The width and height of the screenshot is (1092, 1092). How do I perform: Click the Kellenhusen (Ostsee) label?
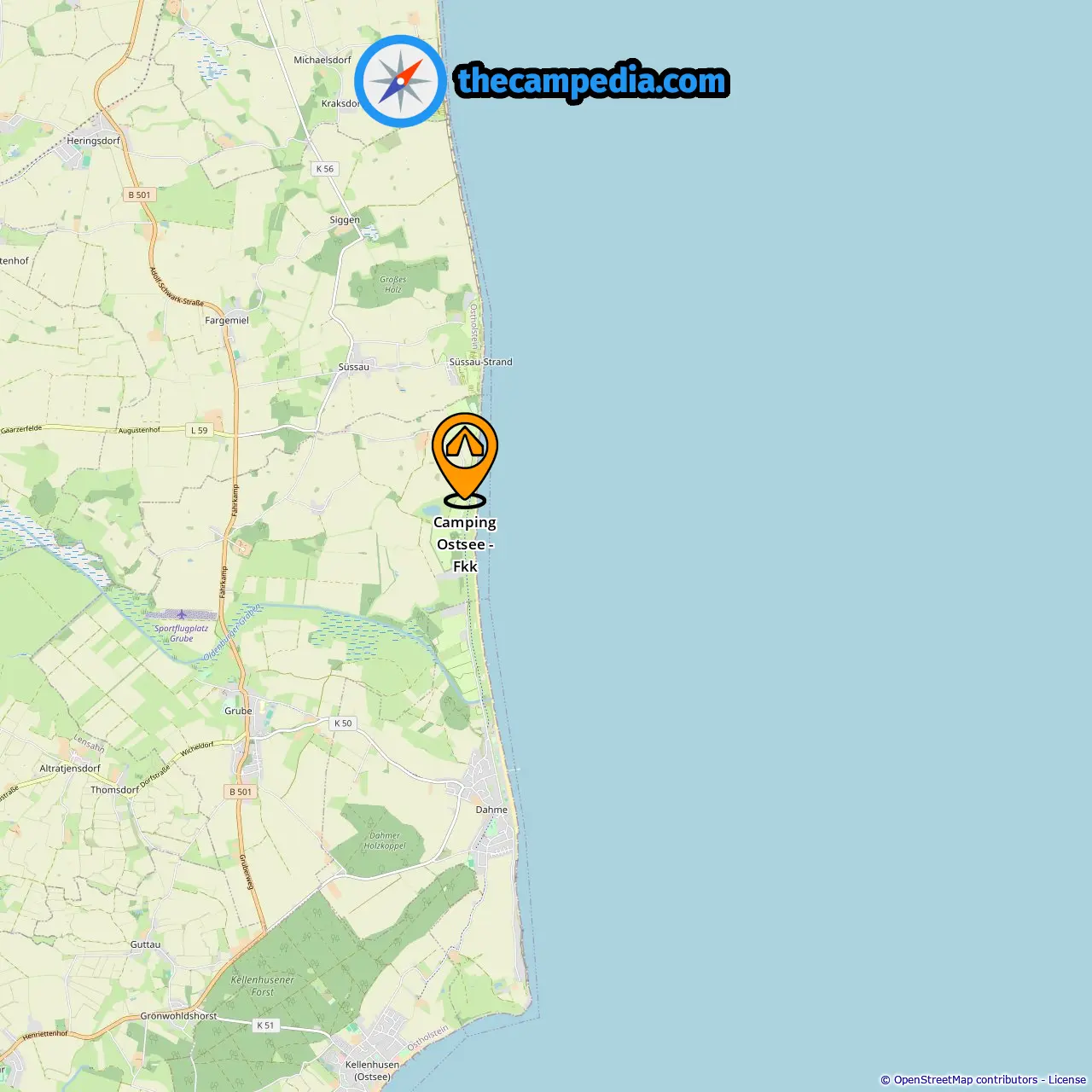[x=373, y=1071]
